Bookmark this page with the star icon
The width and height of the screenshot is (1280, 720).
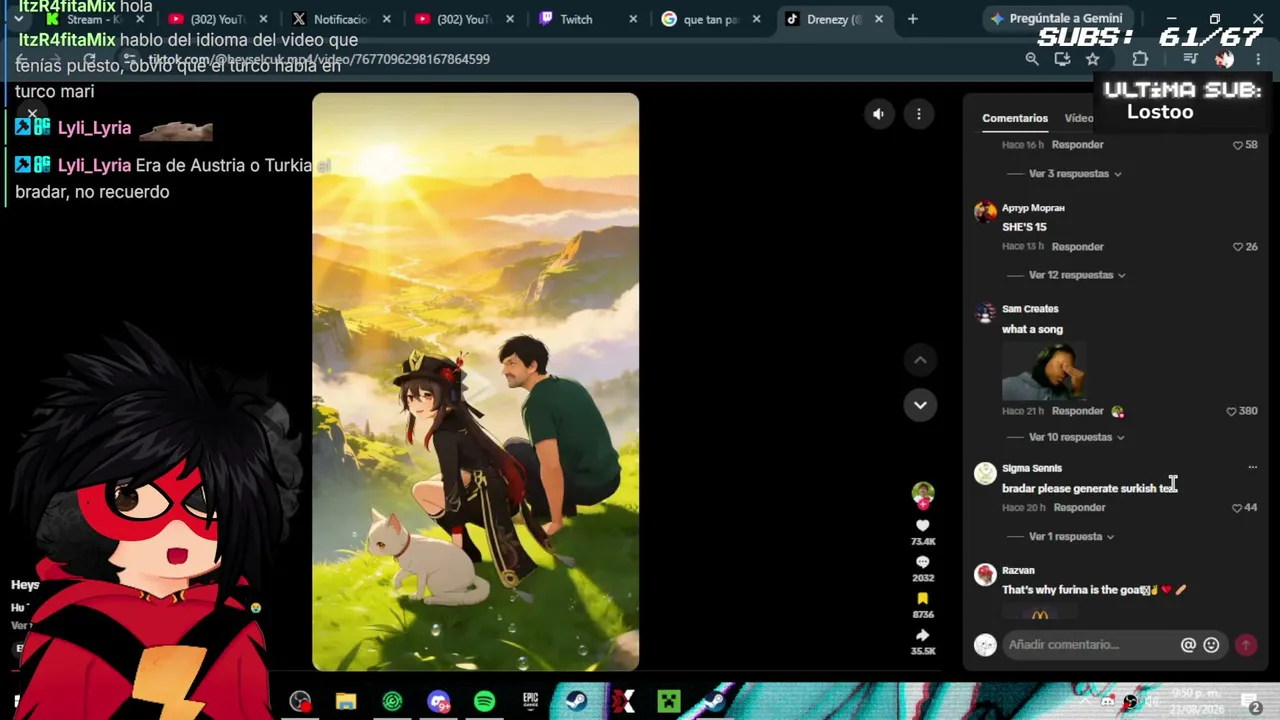pos(1092,59)
